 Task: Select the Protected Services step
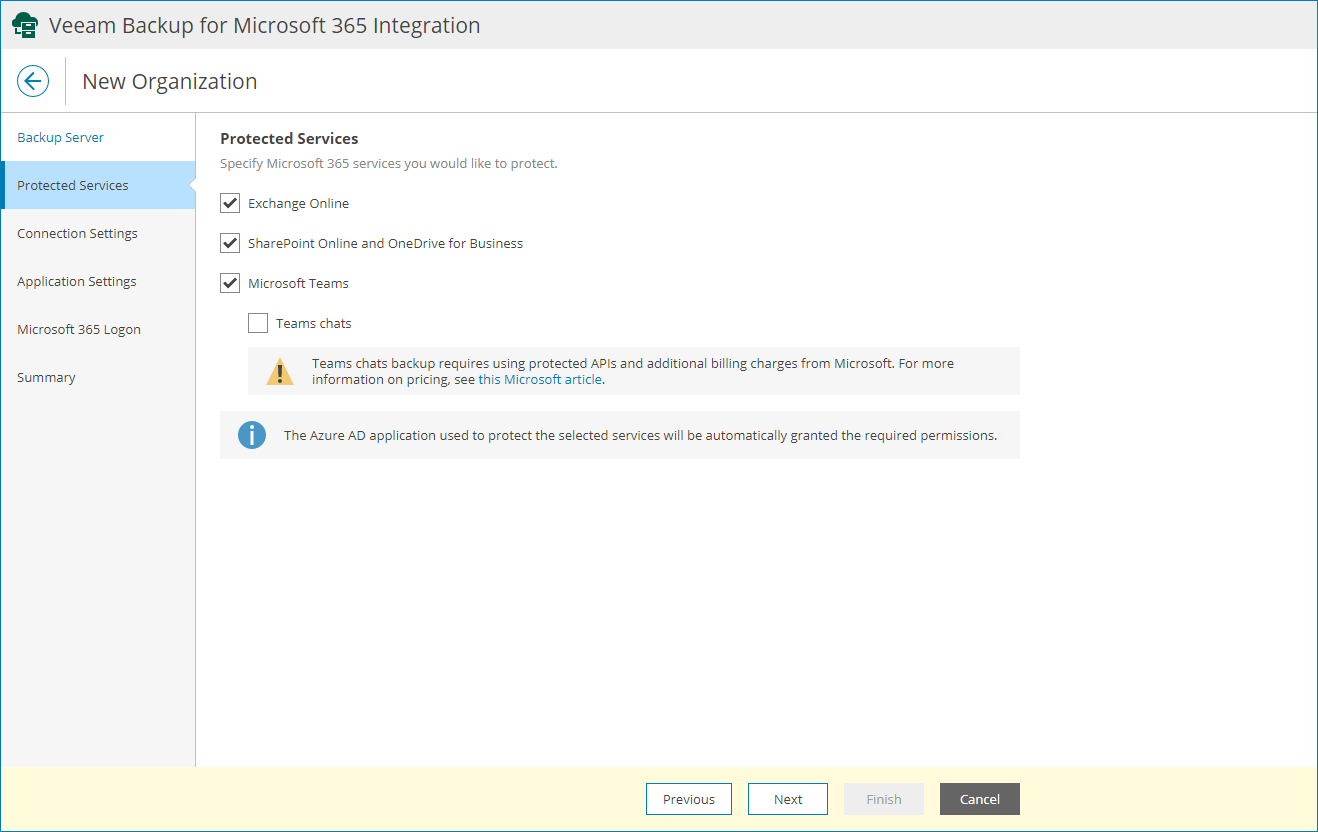(x=98, y=185)
